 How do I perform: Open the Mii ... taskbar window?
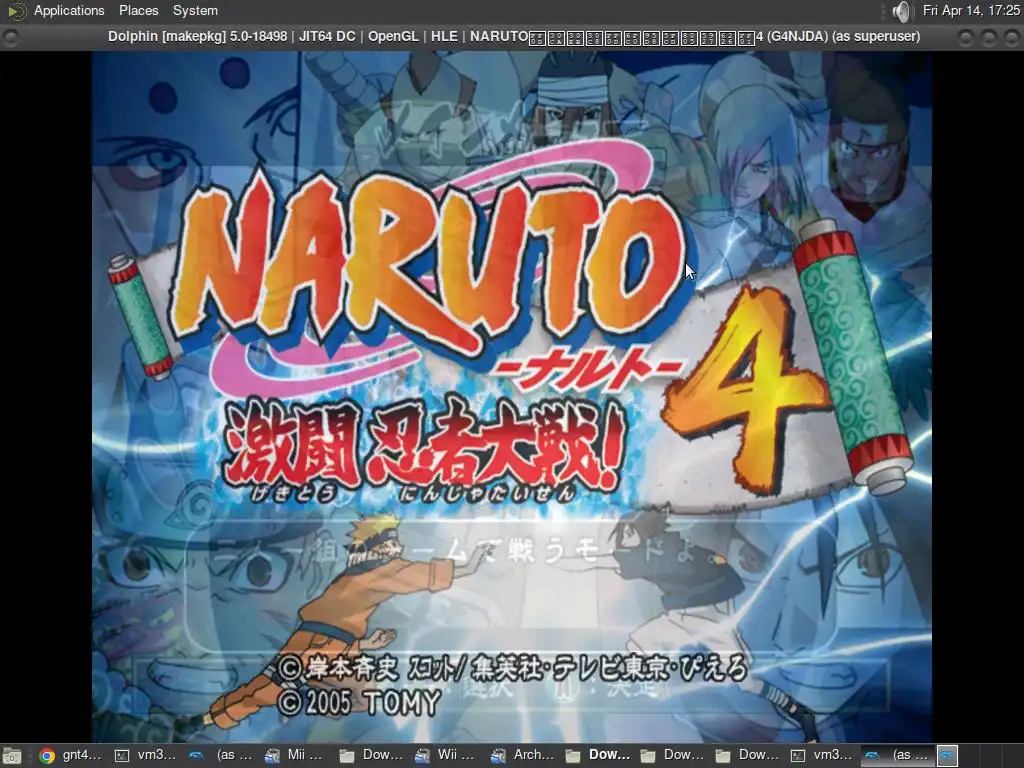click(x=295, y=756)
